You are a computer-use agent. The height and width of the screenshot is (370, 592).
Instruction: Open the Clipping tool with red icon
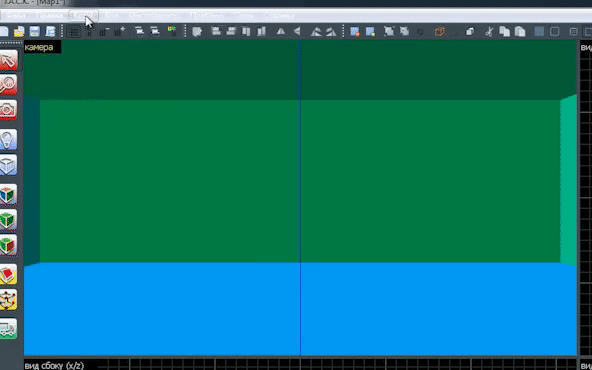pos(8,274)
